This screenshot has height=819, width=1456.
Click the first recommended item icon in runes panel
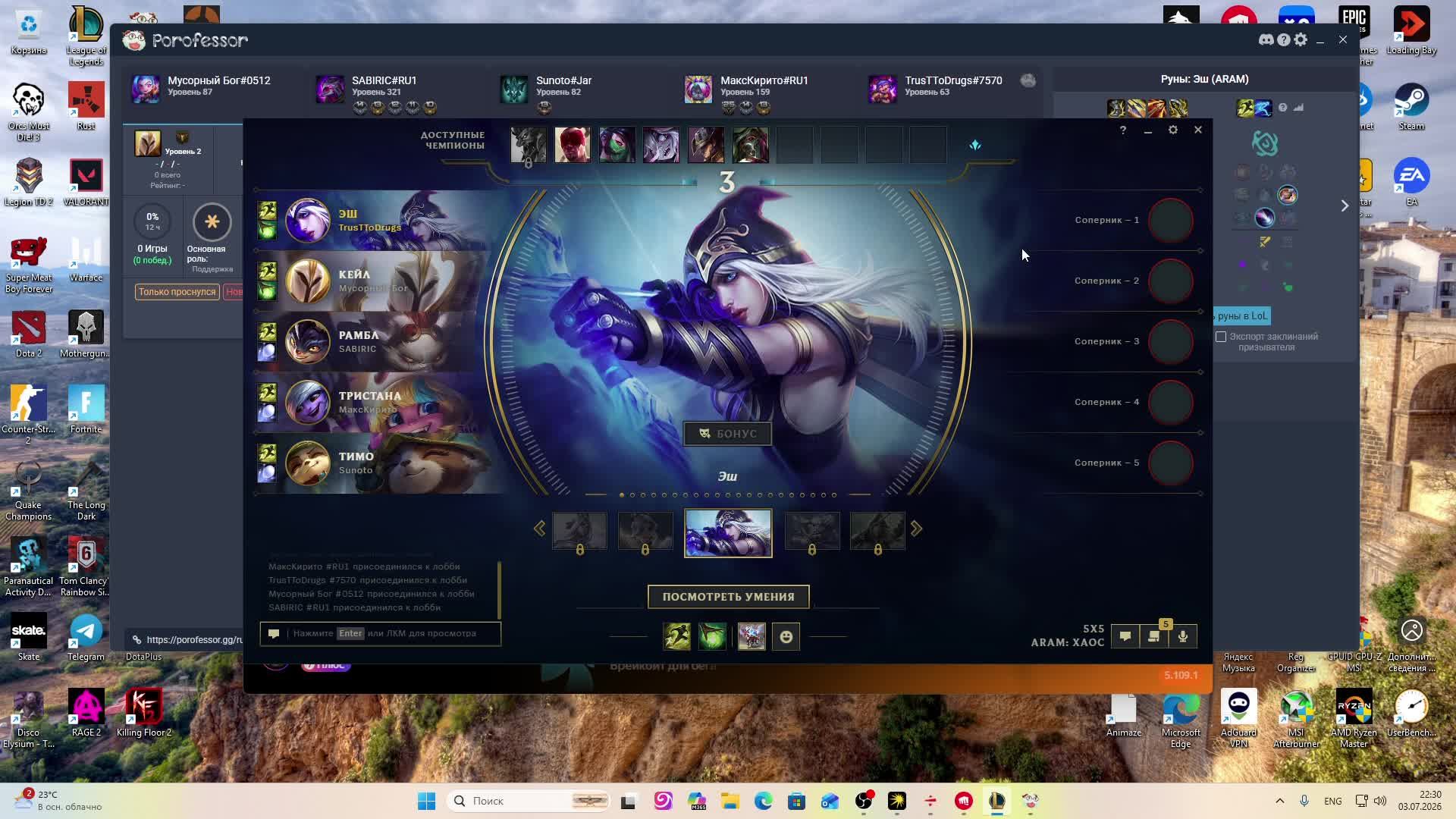(x=1116, y=108)
